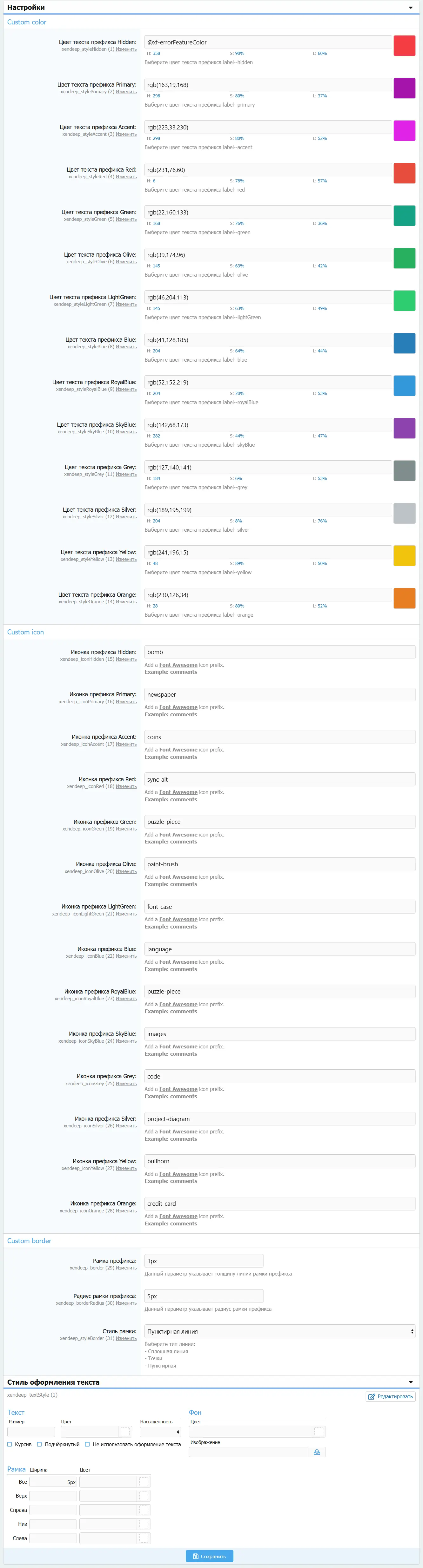Click the @xf-errorFeatureColor input field
The height and width of the screenshot is (1568, 423).
(268, 43)
